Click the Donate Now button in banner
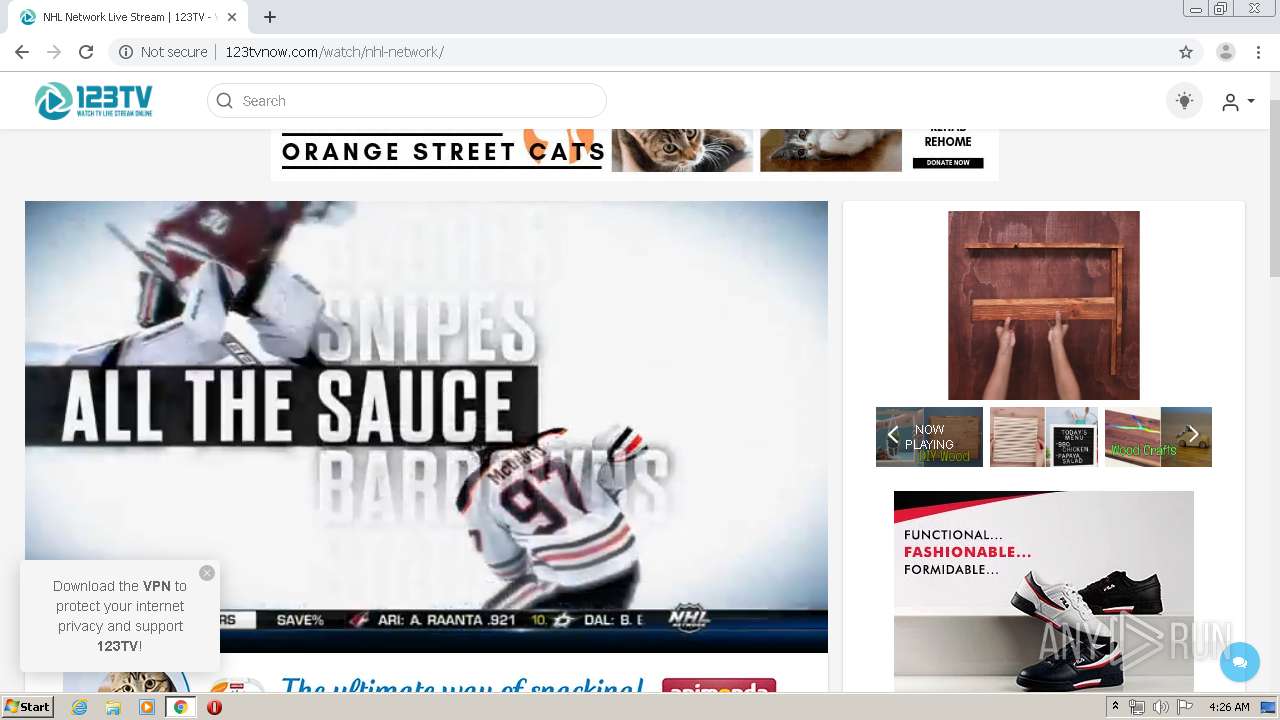This screenshot has height=720, width=1280. click(x=948, y=162)
